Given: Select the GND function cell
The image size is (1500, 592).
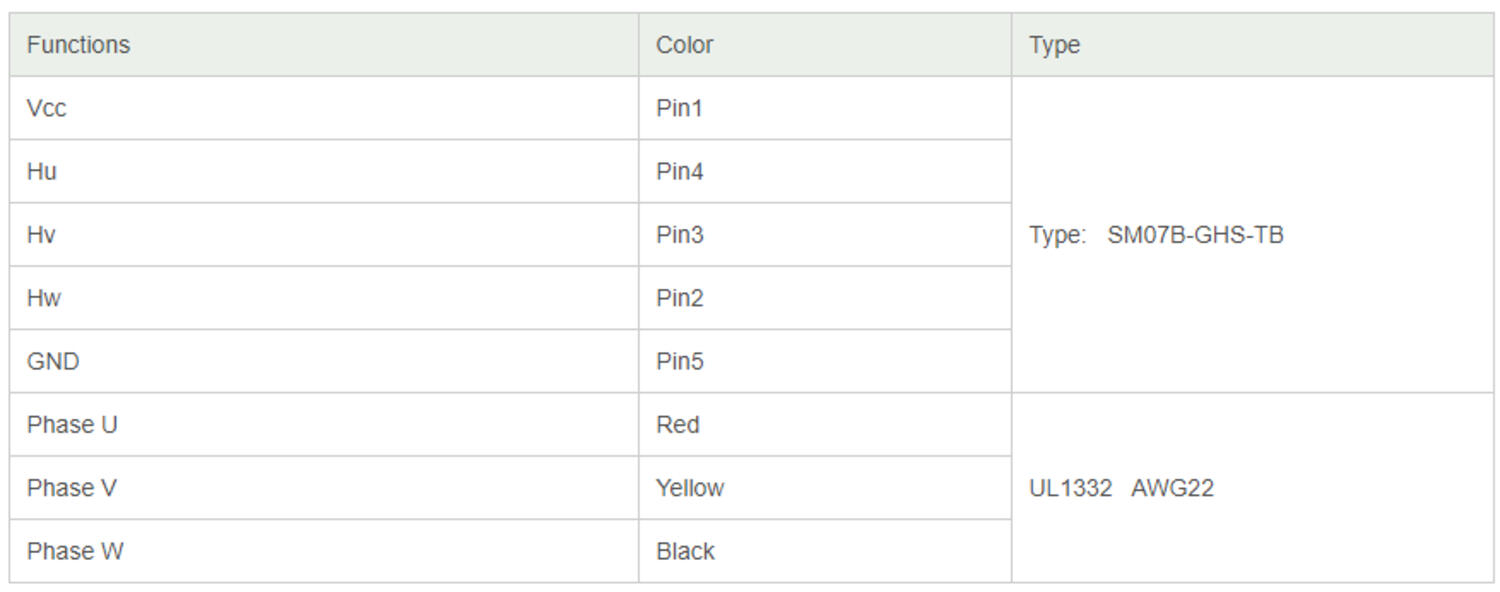Looking at the screenshot, I should tap(53, 361).
